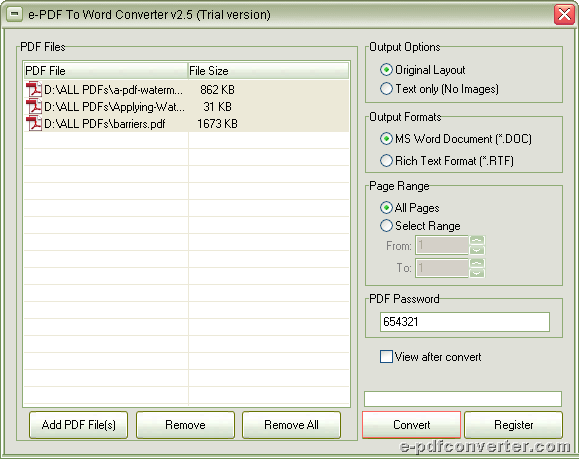Choose Text only (No Images) output
Screen dimensions: 579x459
point(386,89)
